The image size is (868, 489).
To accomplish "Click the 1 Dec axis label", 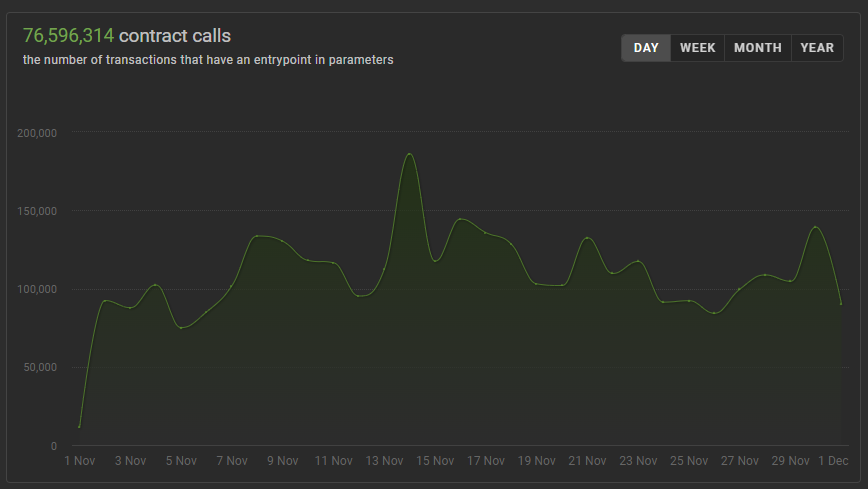I will 833,461.
